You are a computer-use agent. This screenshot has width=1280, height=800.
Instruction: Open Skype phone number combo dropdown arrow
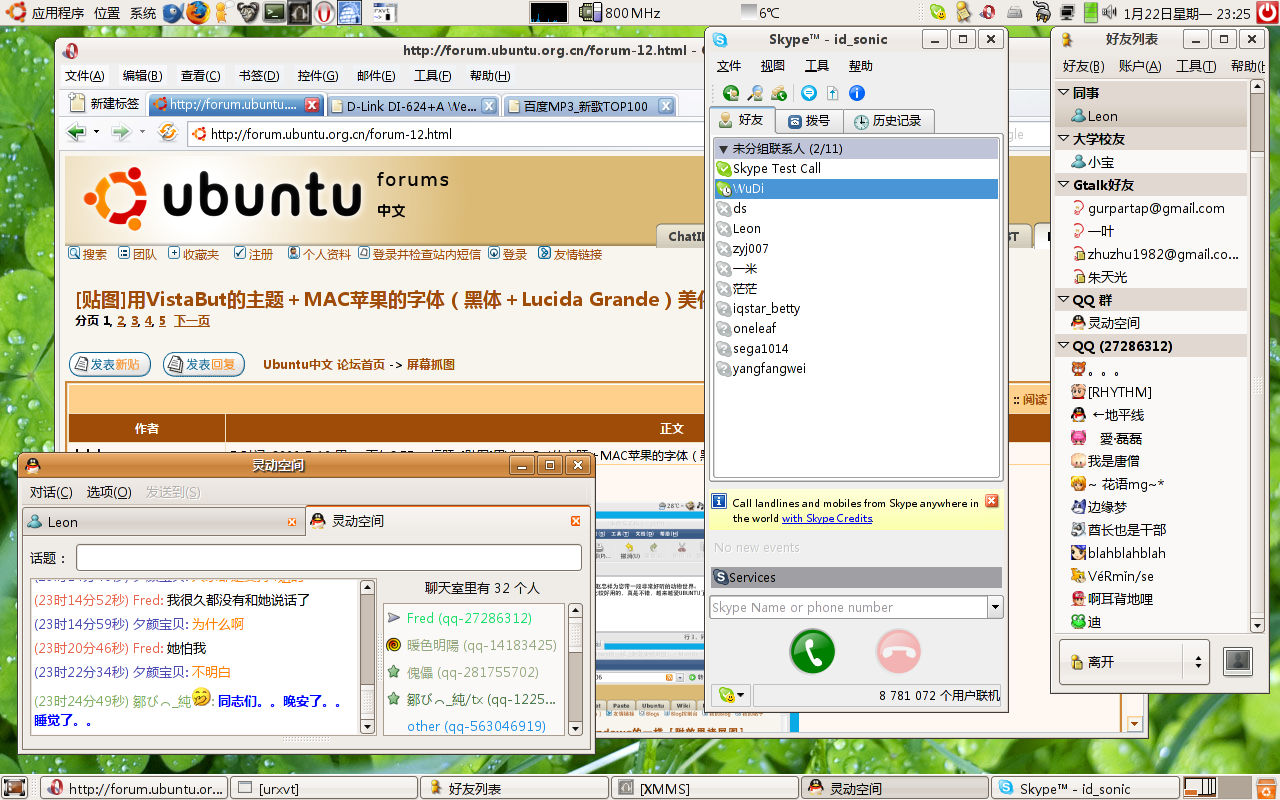pyautogui.click(x=994, y=607)
